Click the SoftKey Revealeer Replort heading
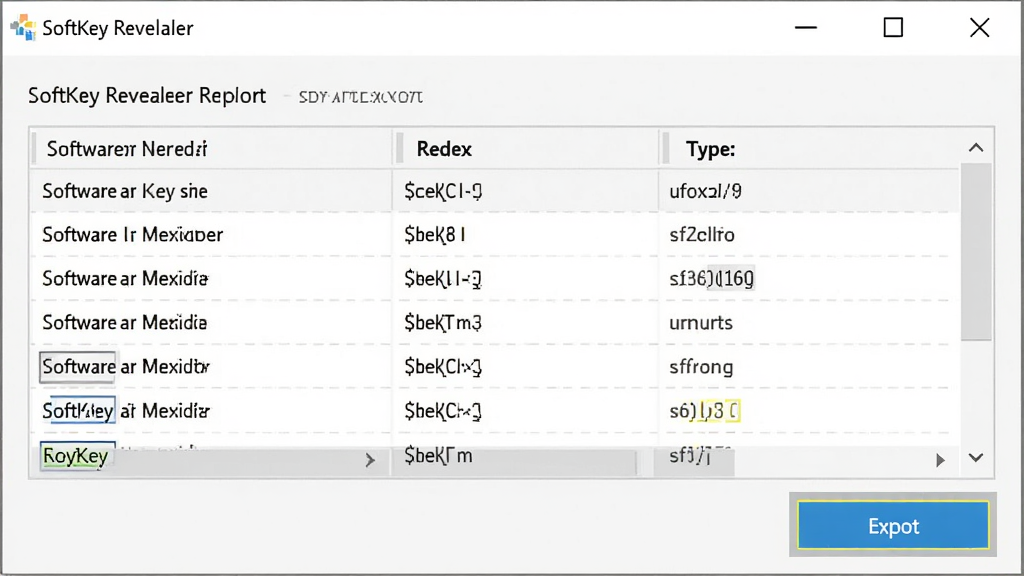1024x576 pixels. coord(147,95)
